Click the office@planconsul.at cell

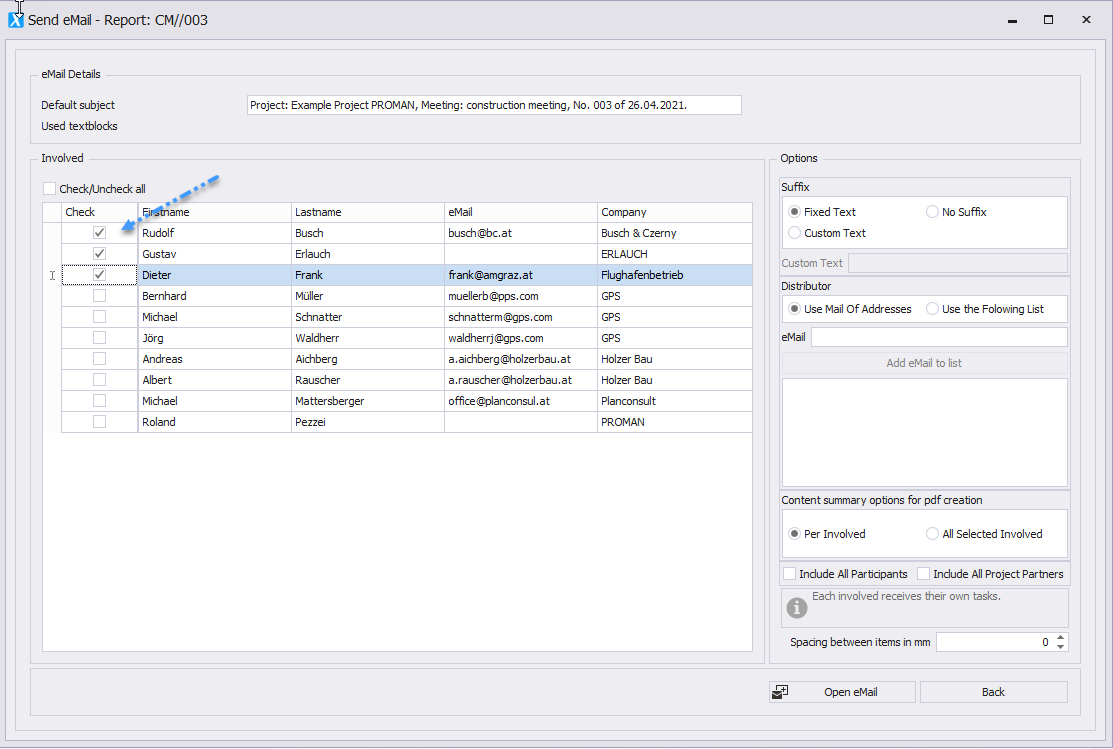(521, 401)
